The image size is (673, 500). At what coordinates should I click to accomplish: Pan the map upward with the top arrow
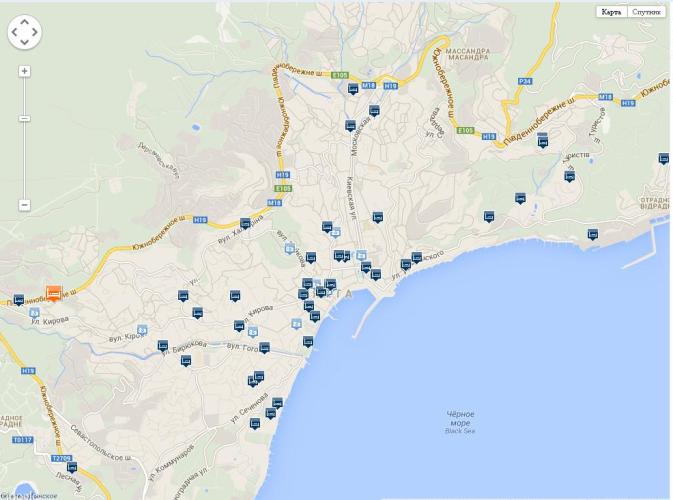click(x=25, y=20)
